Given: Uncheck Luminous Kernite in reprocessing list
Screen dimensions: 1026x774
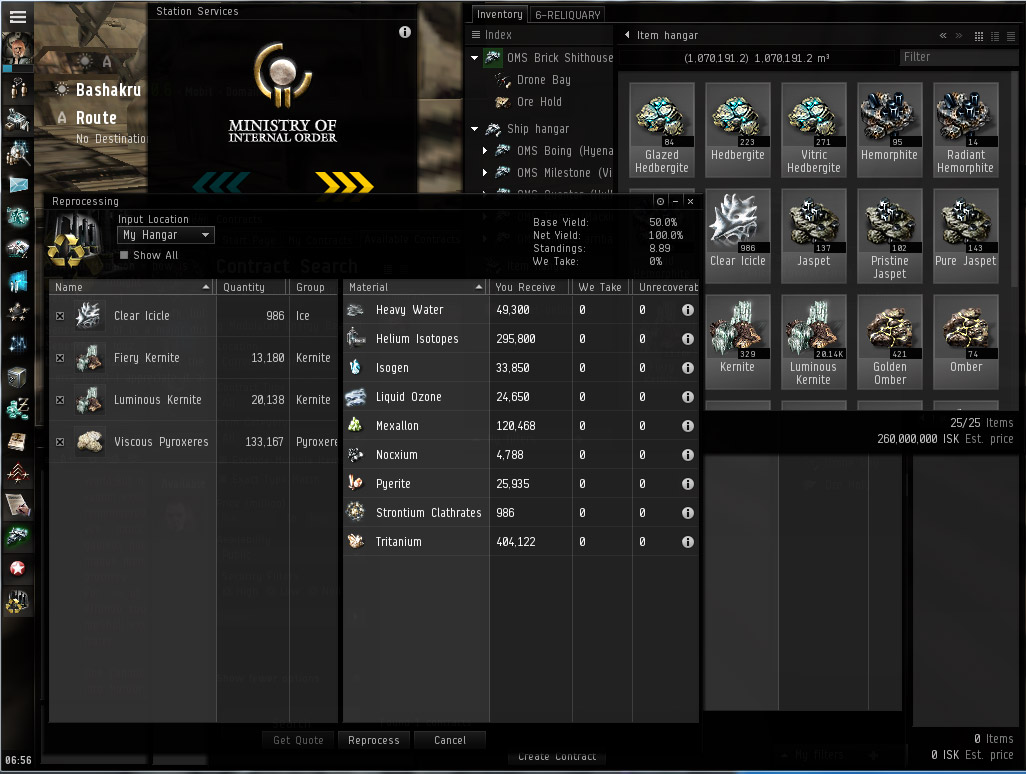Looking at the screenshot, I should pyautogui.click(x=60, y=400).
